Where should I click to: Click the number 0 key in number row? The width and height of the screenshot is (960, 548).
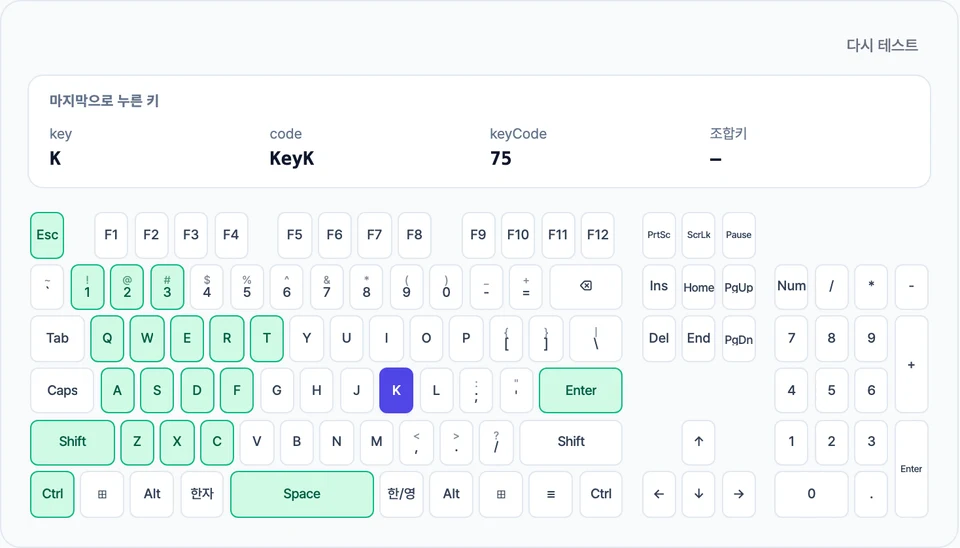[446, 287]
